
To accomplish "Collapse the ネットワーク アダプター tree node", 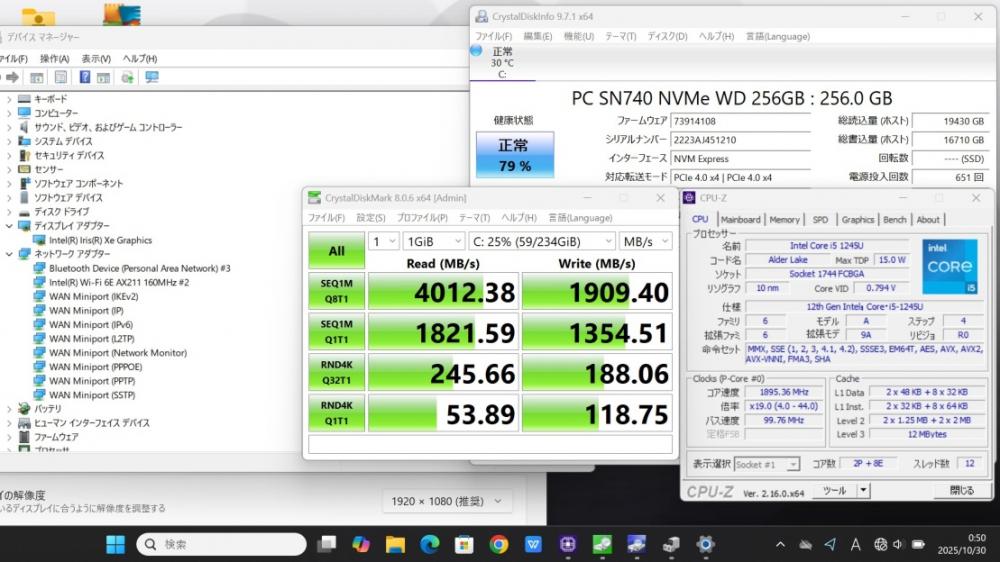I will tap(9, 254).
